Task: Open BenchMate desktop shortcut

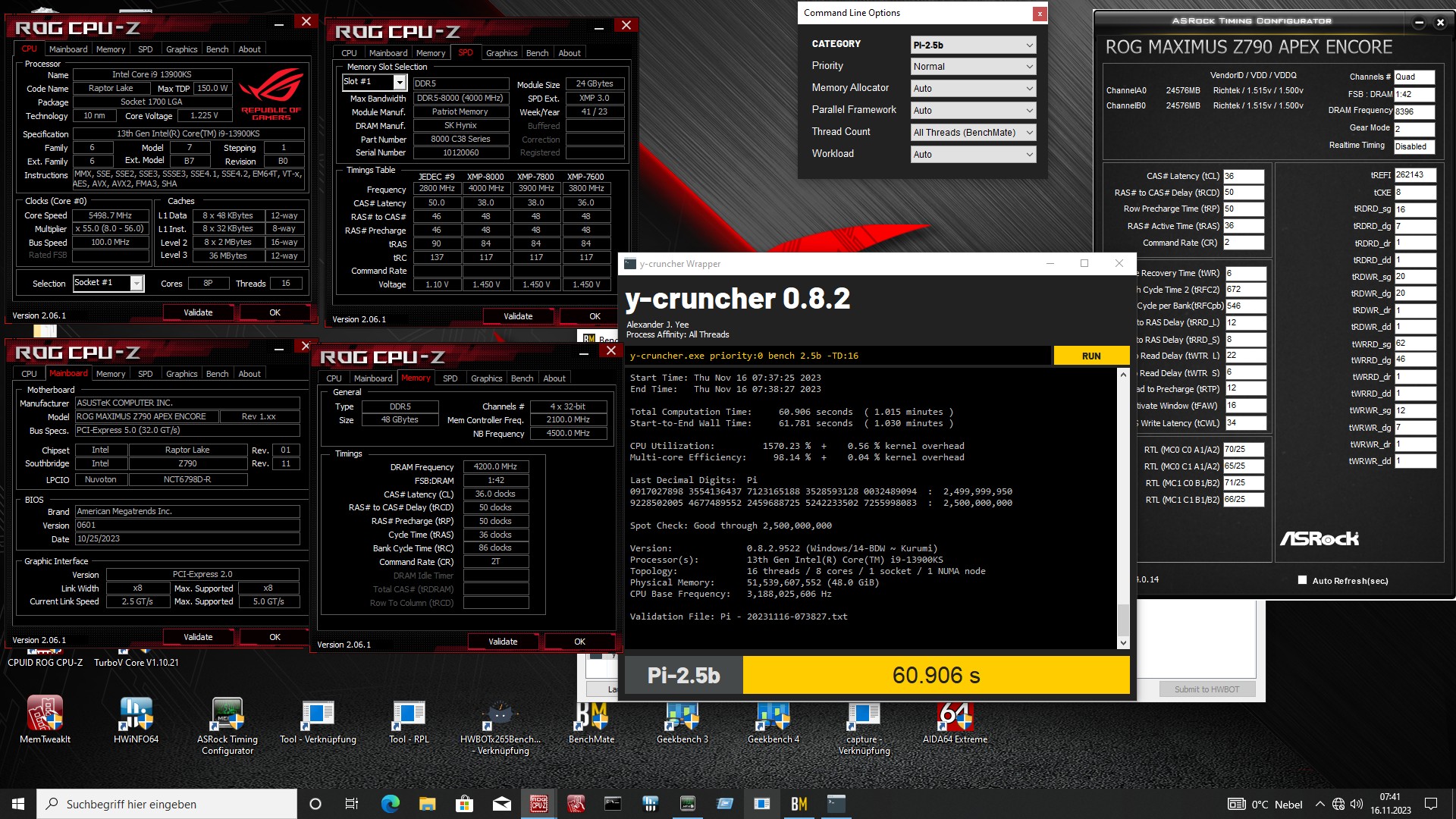Action: click(x=591, y=719)
